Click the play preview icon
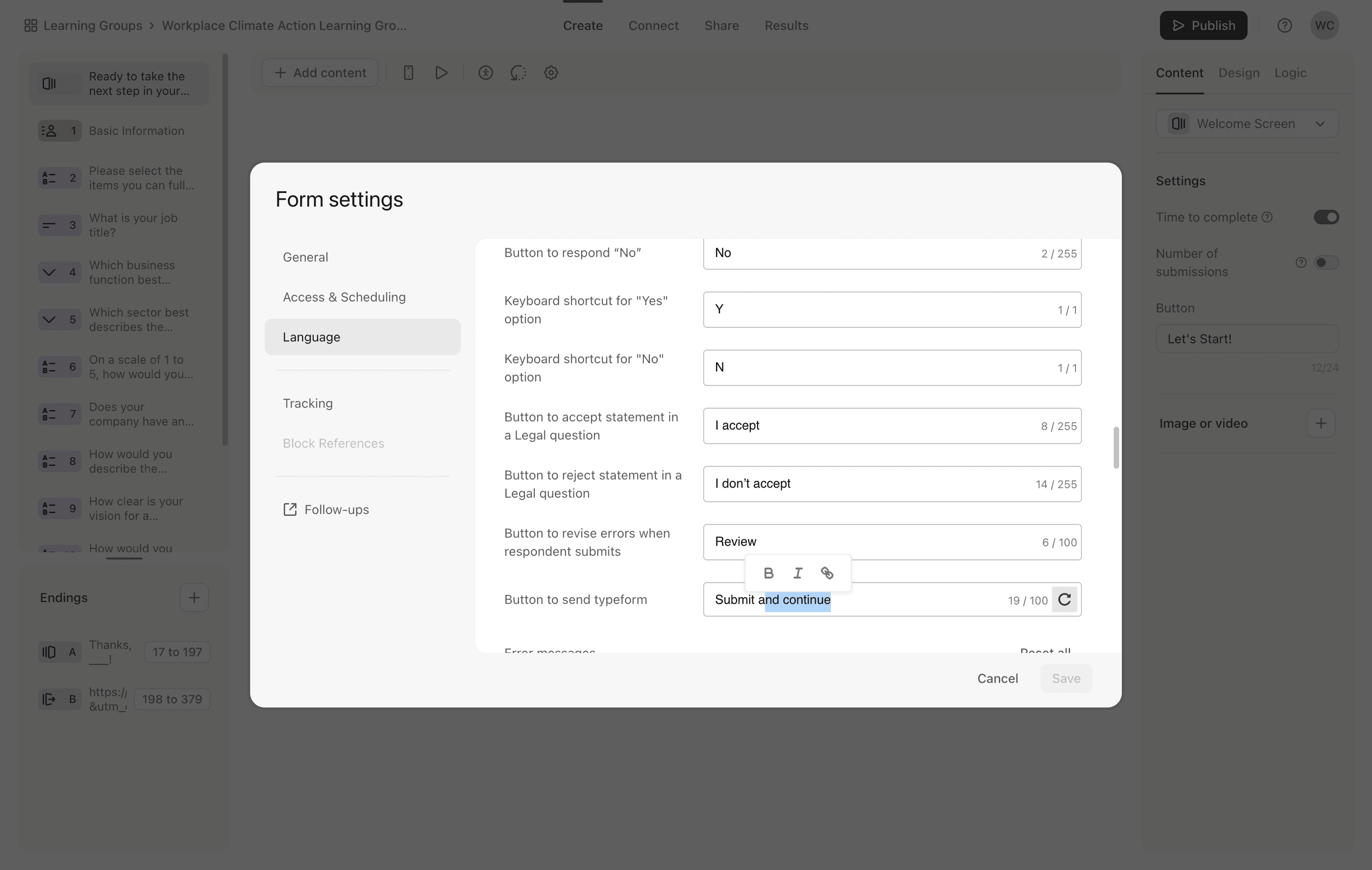This screenshot has width=1372, height=870. tap(441, 72)
